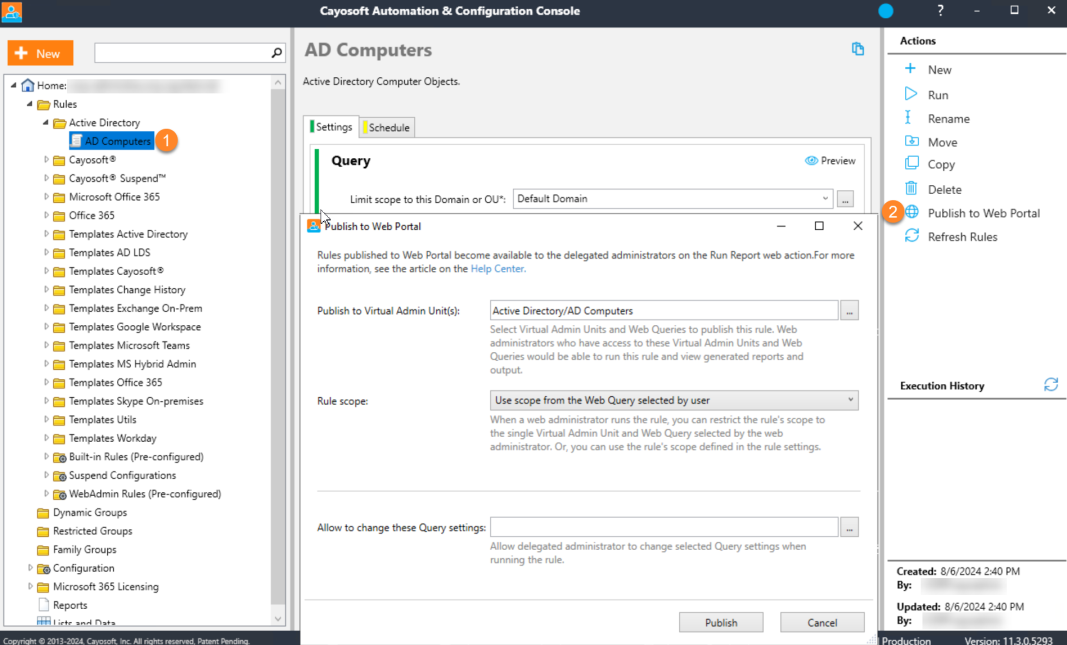The height and width of the screenshot is (645, 1067).
Task: Click the Preview eye icon
Action: 811,161
